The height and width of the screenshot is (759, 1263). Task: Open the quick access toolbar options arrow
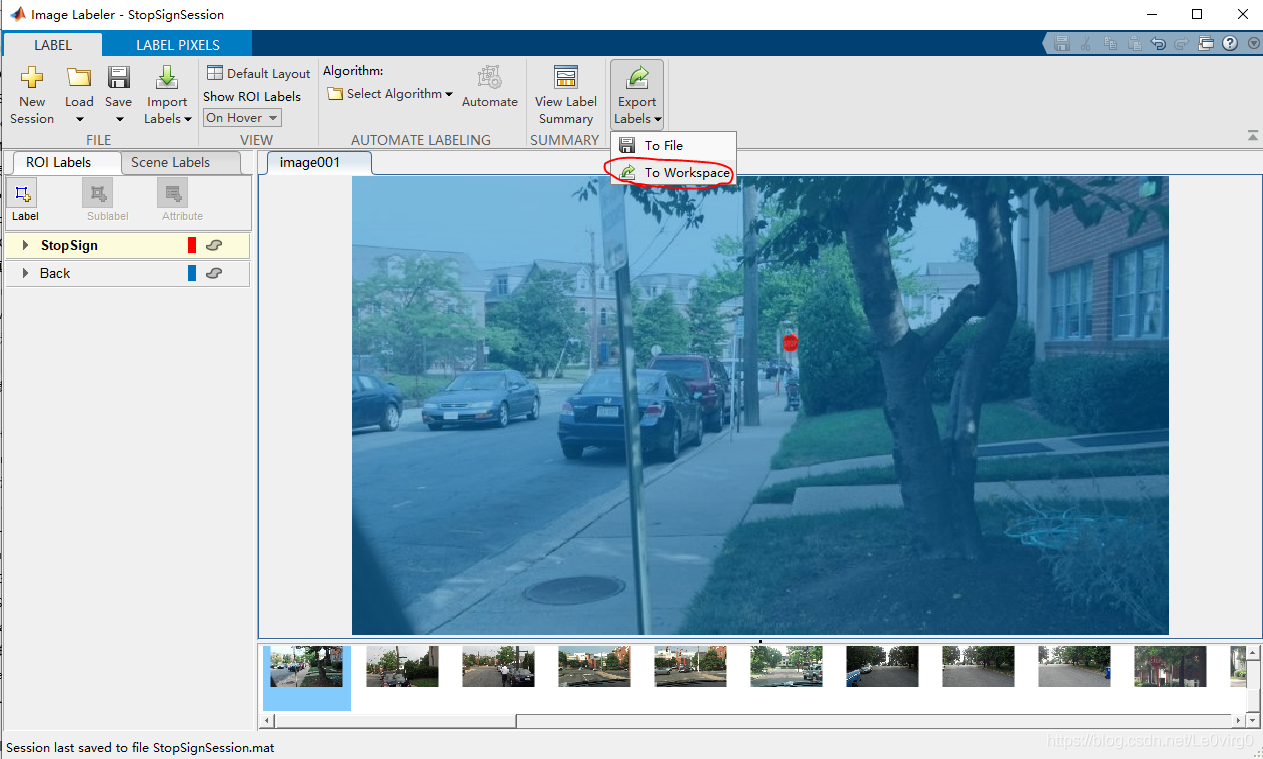click(1253, 43)
